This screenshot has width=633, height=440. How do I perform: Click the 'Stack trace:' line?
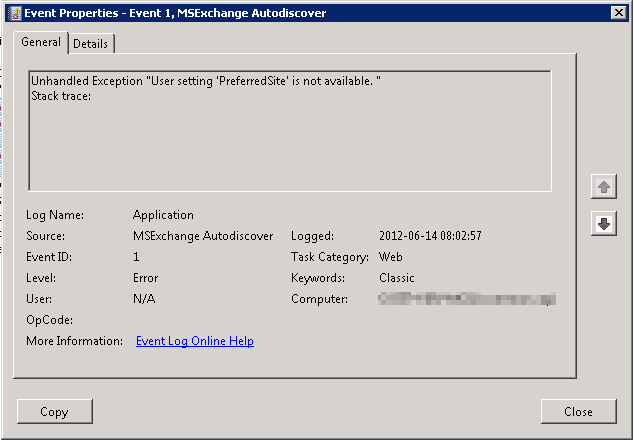(x=61, y=96)
